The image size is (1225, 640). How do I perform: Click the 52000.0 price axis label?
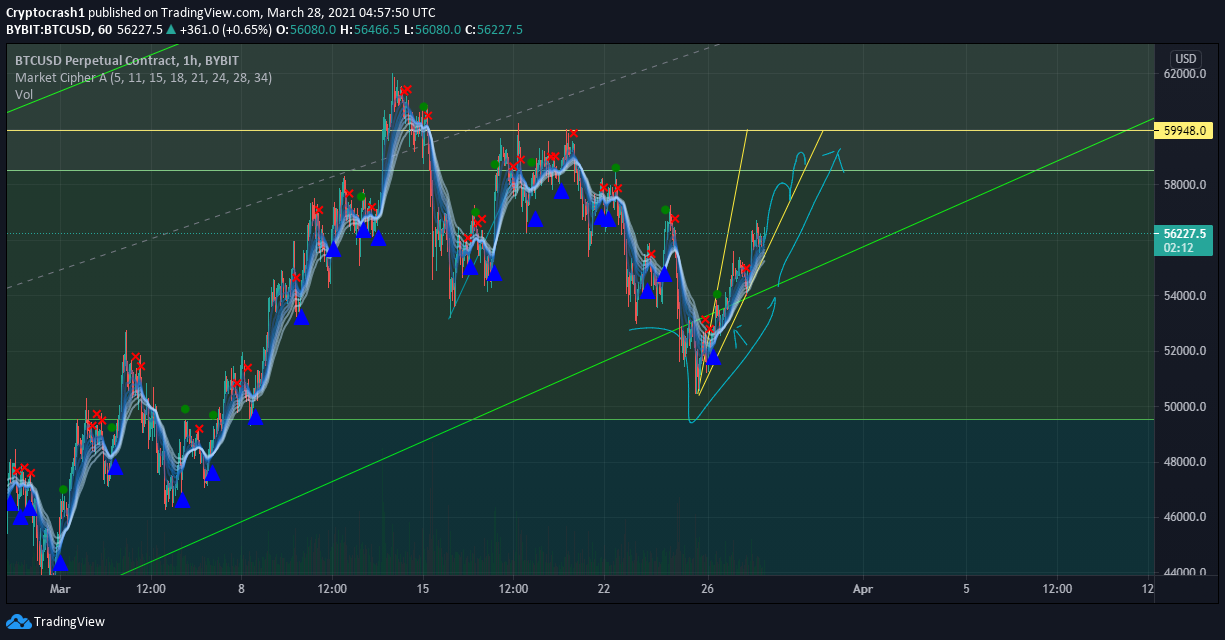(1186, 351)
